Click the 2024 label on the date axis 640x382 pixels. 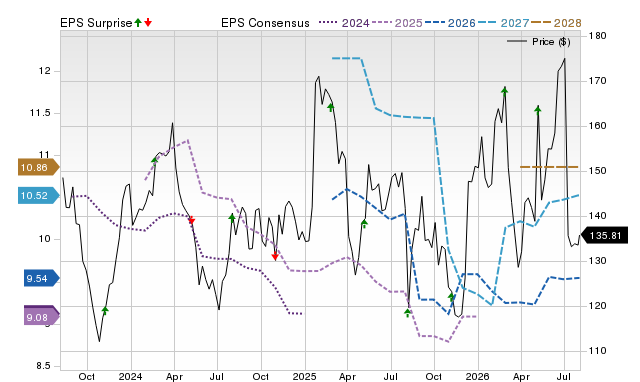(131, 376)
